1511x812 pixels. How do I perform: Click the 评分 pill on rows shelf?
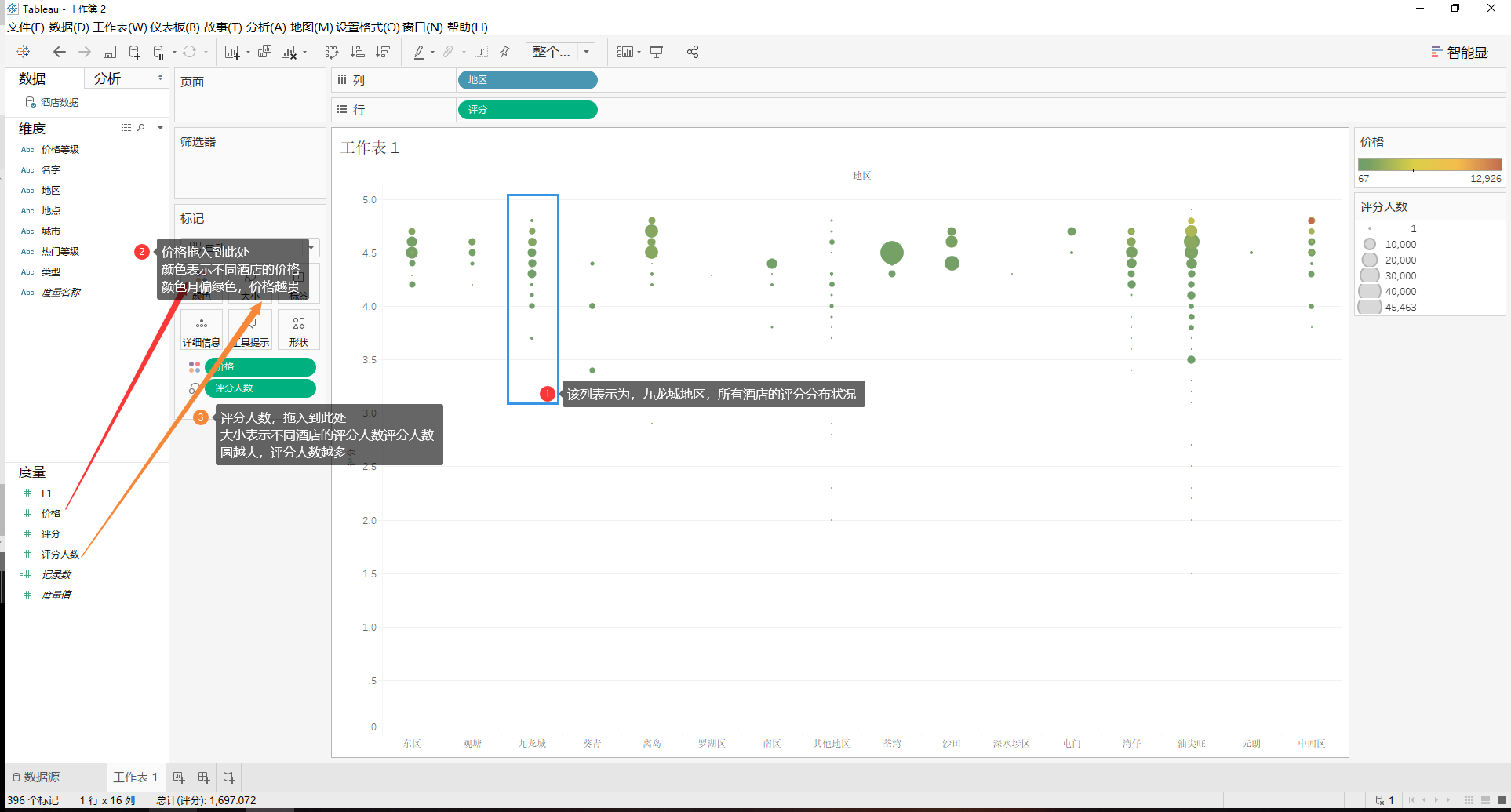[x=527, y=110]
